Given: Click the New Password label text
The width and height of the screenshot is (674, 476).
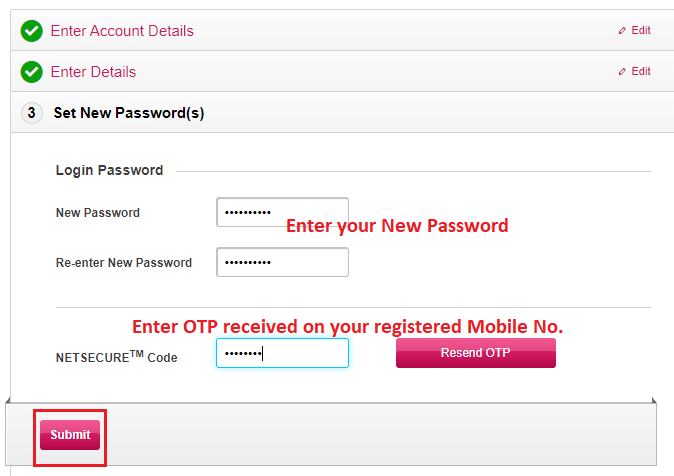Looking at the screenshot, I should [x=98, y=213].
